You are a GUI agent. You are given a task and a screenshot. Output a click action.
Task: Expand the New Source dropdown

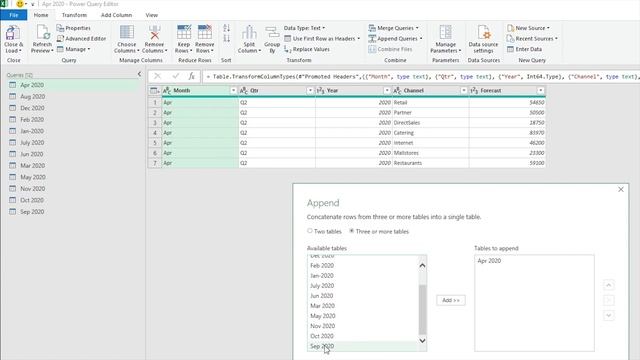click(548, 28)
